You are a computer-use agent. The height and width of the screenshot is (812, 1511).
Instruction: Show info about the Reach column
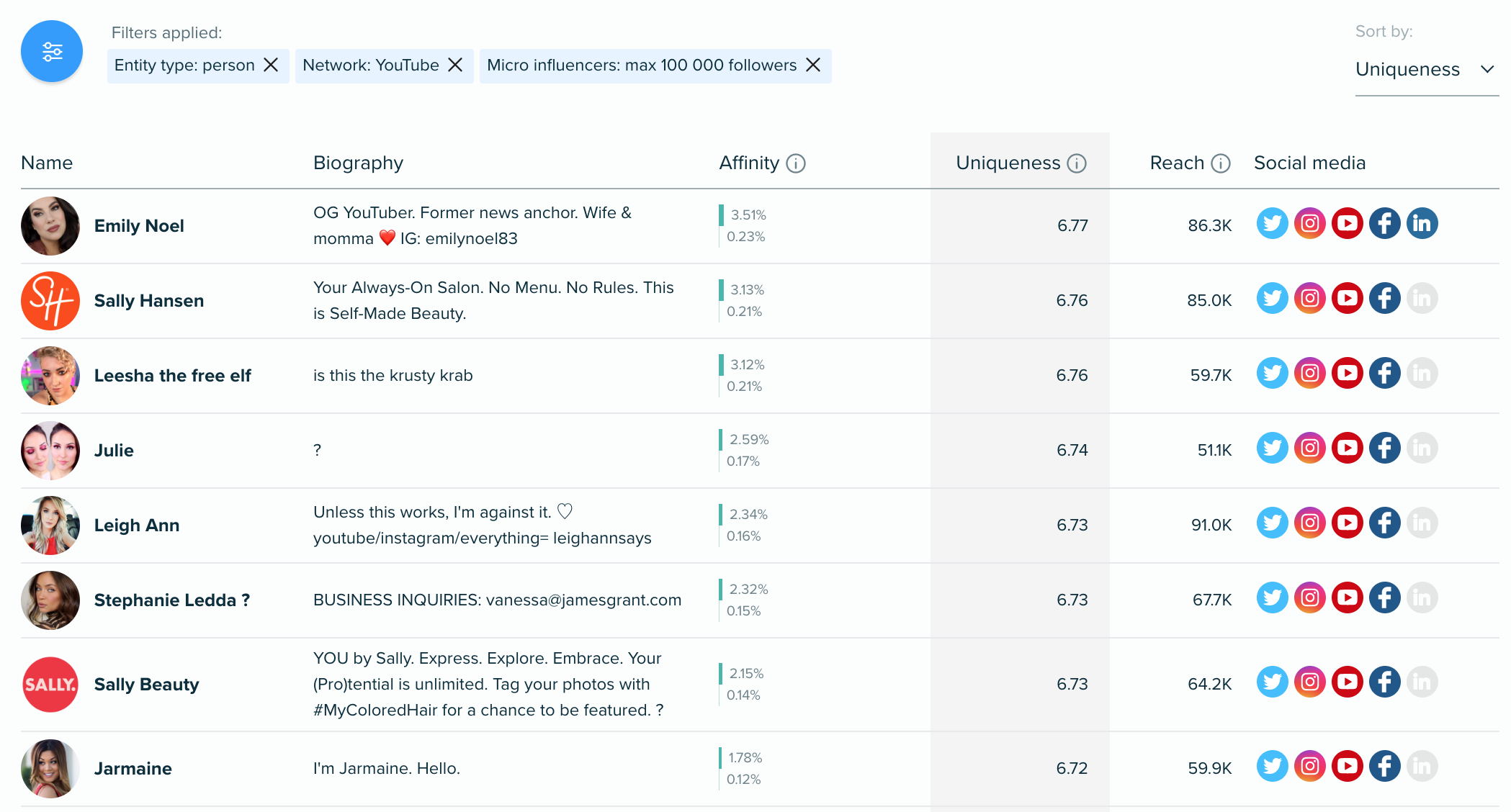1221,163
